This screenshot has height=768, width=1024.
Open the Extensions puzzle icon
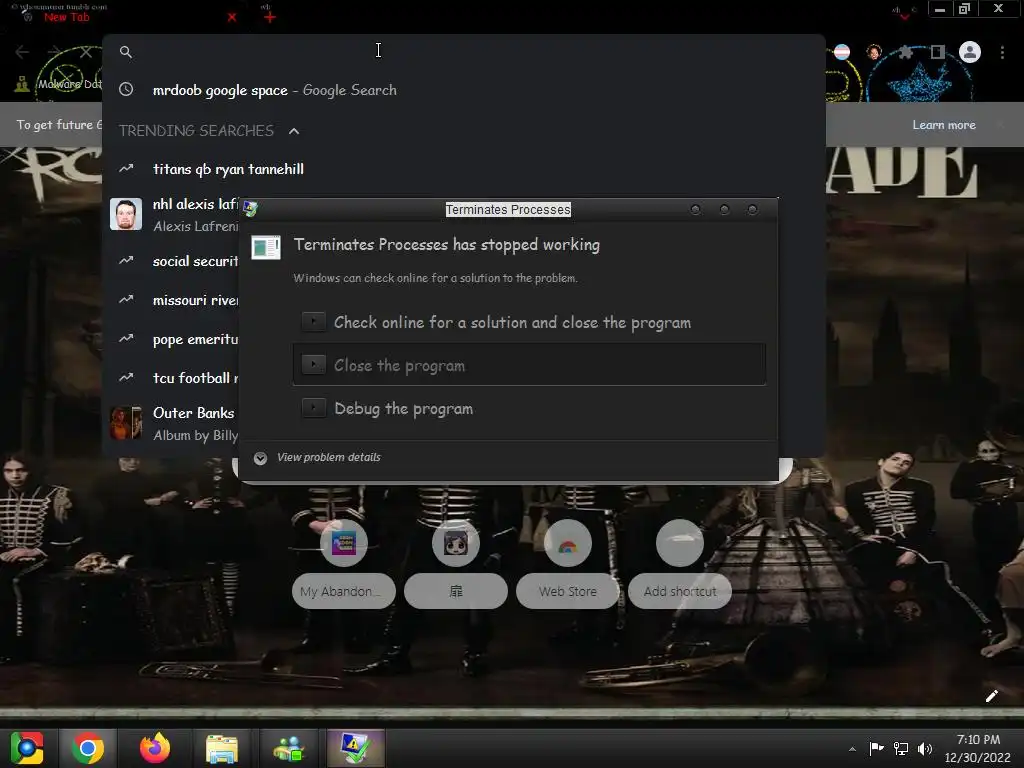(905, 52)
